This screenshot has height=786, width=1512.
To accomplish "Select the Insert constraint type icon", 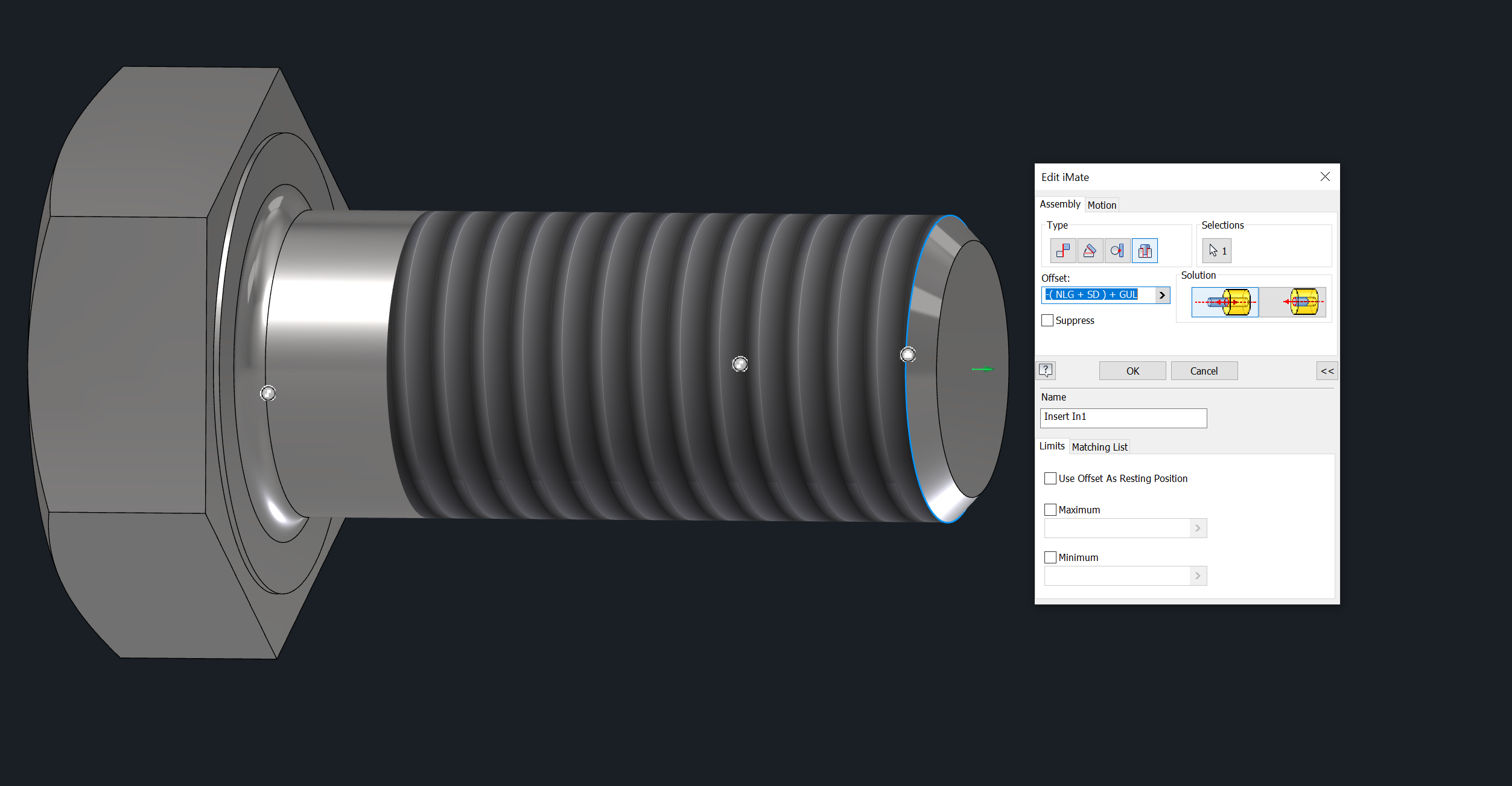I will pos(1145,250).
